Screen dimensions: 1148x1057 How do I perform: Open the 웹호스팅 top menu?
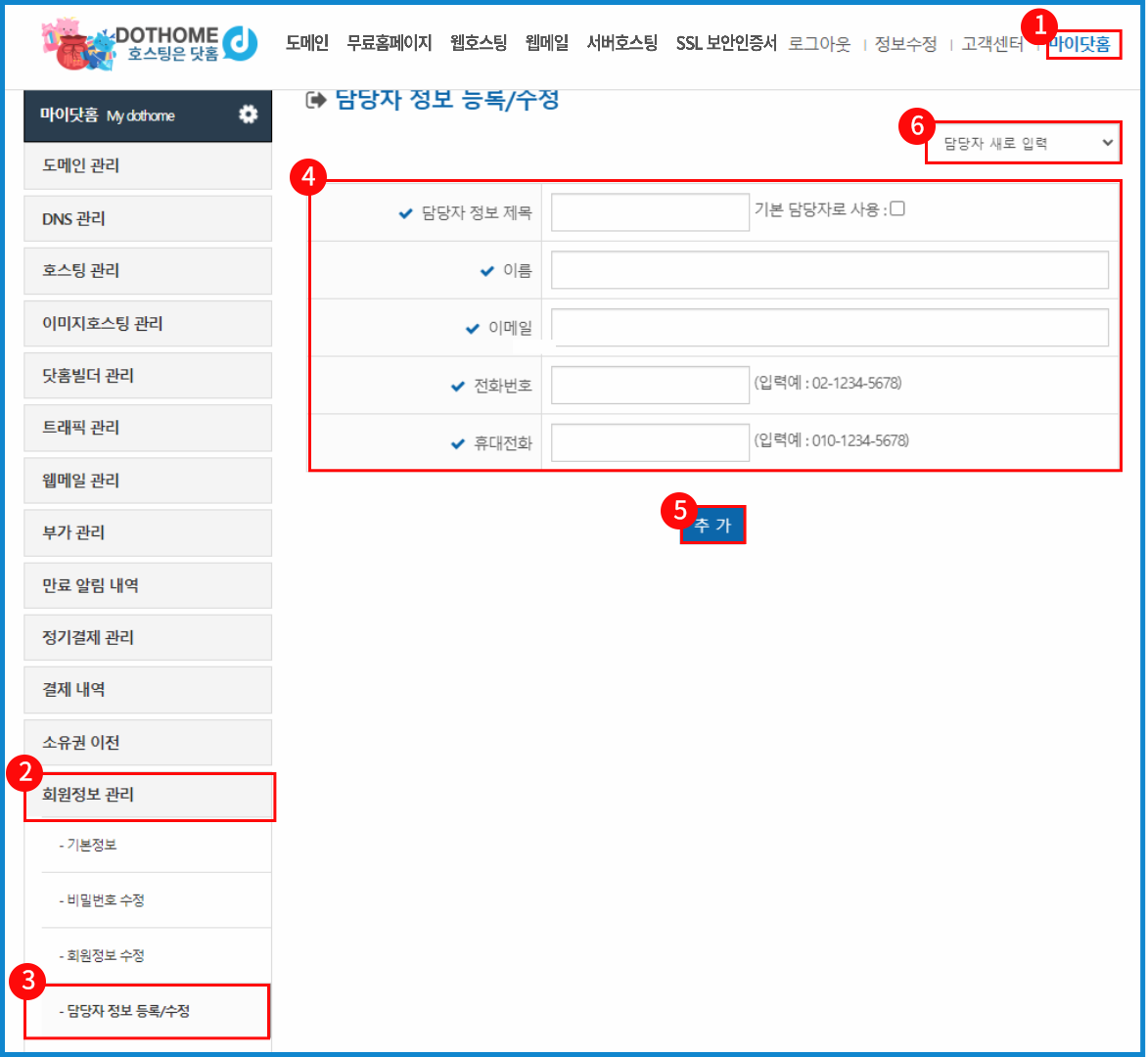point(479,43)
